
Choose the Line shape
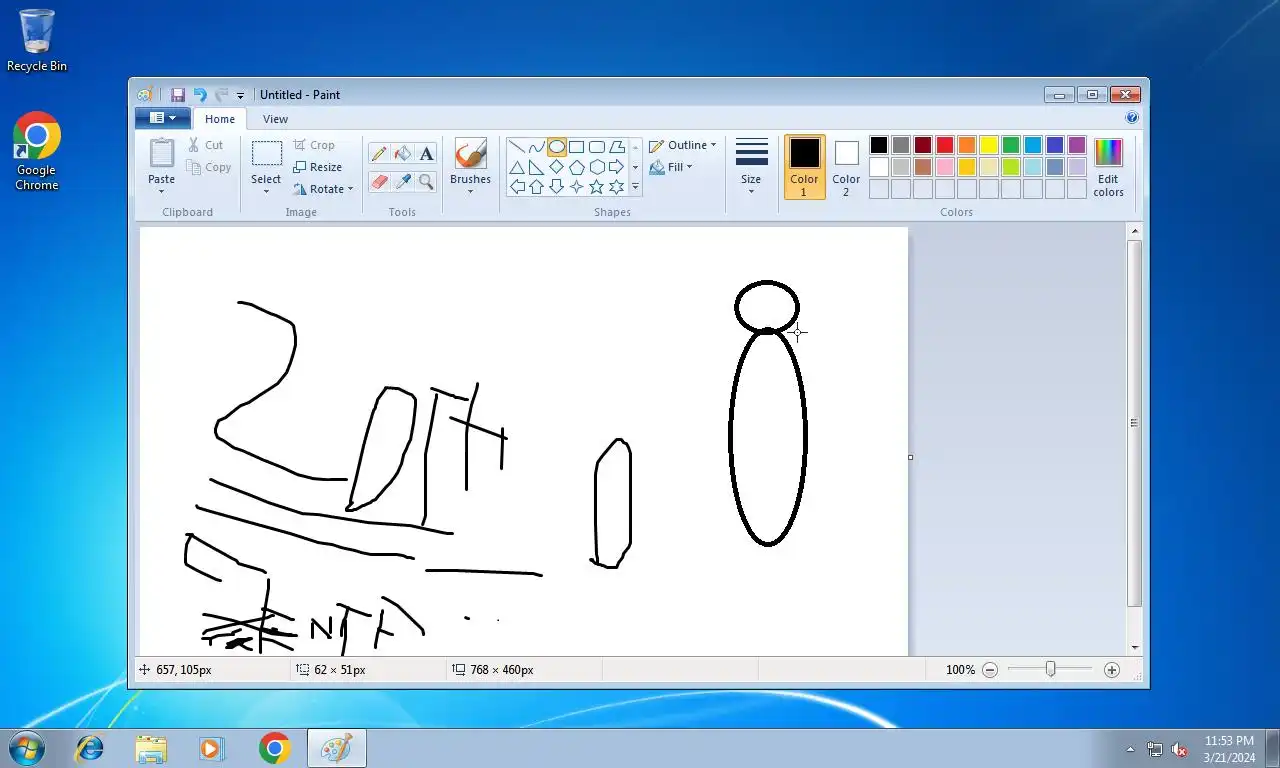click(x=517, y=147)
